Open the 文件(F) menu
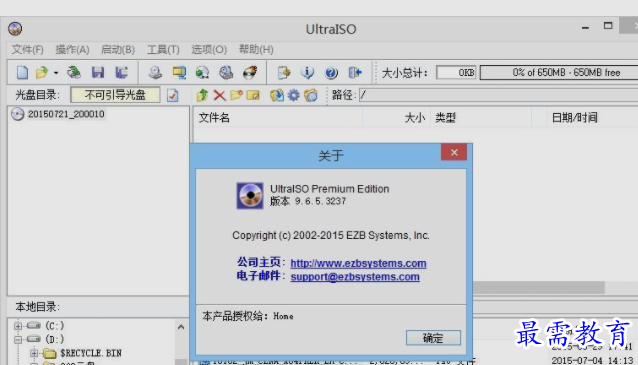 28,50
